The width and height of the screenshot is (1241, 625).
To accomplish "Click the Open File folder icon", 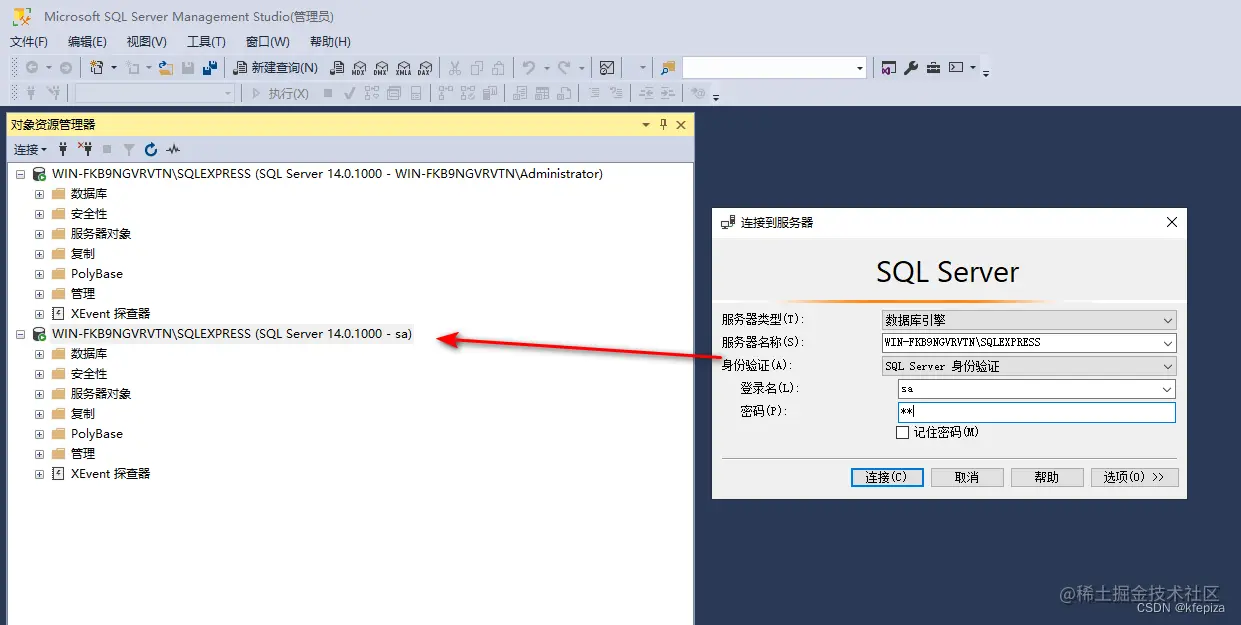I will tap(166, 68).
